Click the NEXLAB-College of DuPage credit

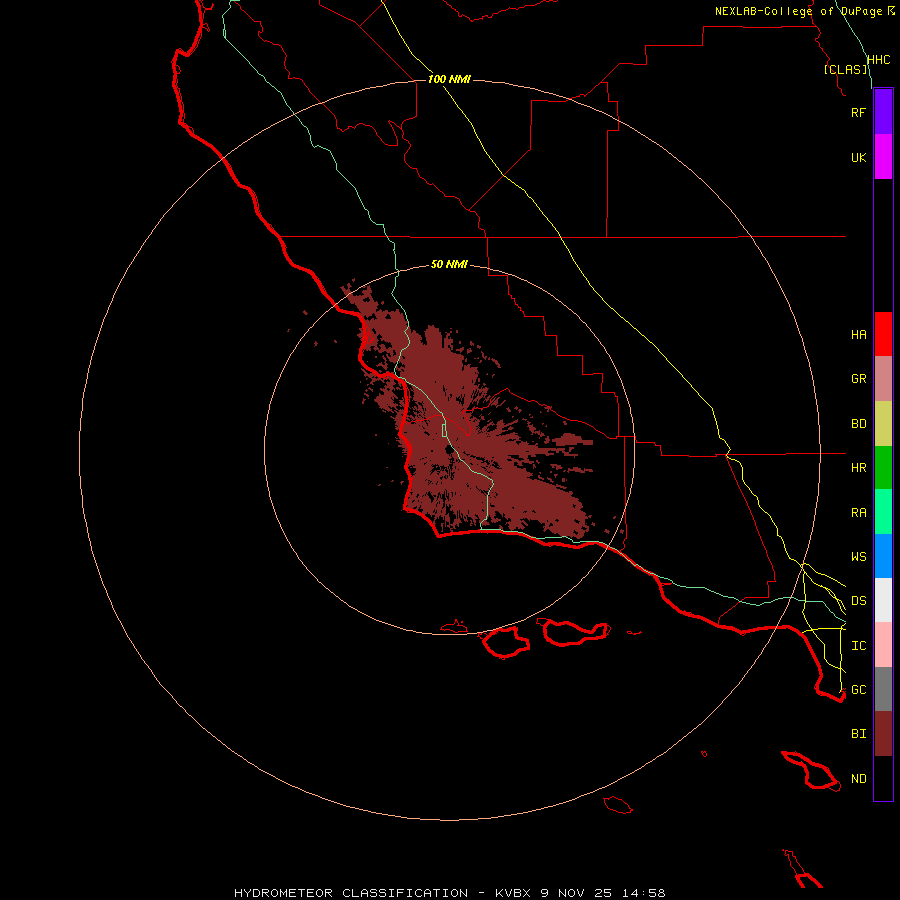(x=804, y=11)
